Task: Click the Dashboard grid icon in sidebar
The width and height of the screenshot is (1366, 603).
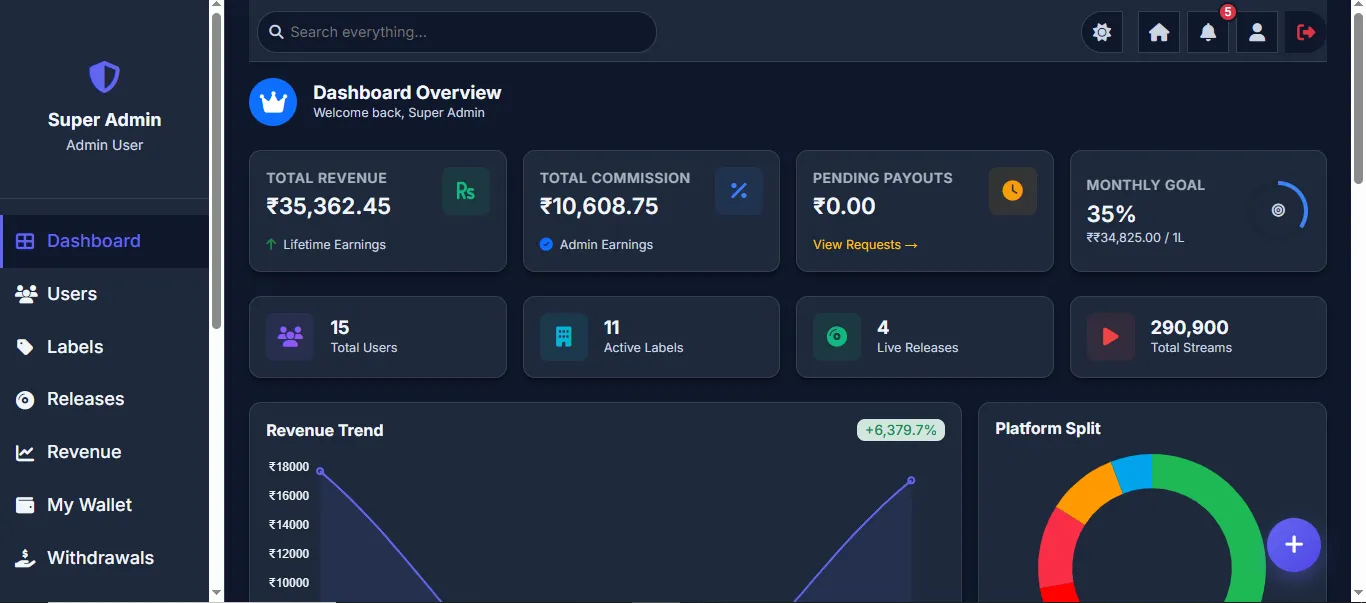Action: point(25,241)
